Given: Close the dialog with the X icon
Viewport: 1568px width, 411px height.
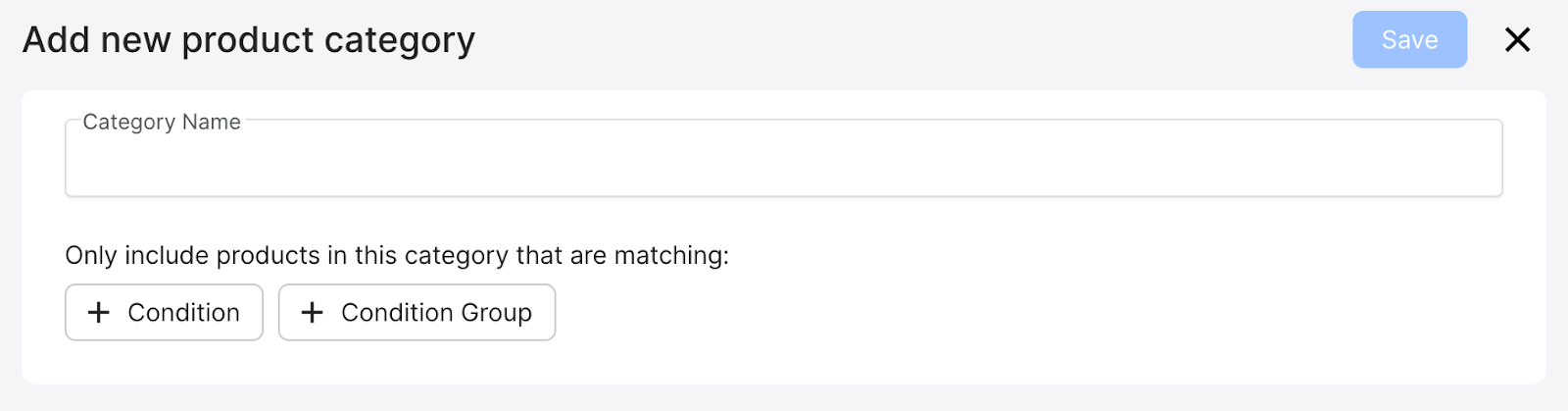Looking at the screenshot, I should coord(1517,40).
